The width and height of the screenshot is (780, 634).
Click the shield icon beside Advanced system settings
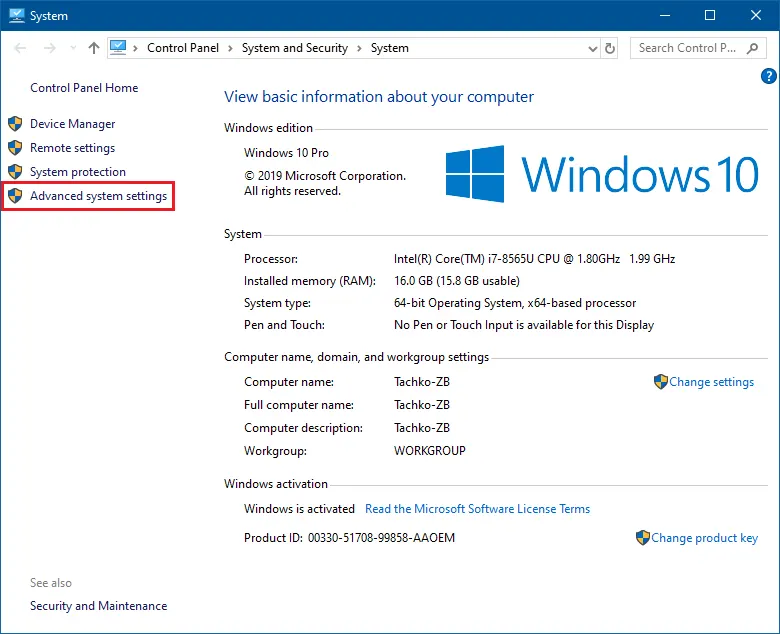pyautogui.click(x=15, y=196)
